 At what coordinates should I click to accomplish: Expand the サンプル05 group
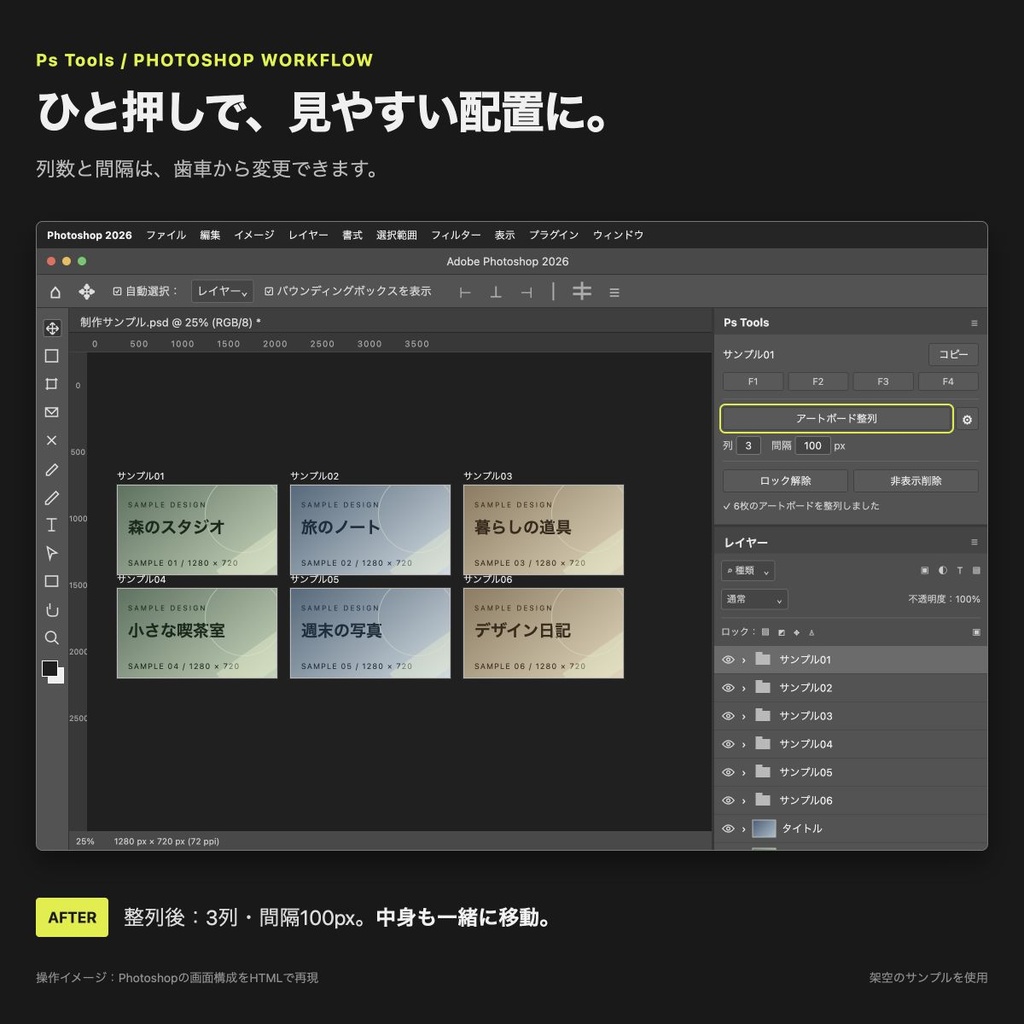pos(744,773)
